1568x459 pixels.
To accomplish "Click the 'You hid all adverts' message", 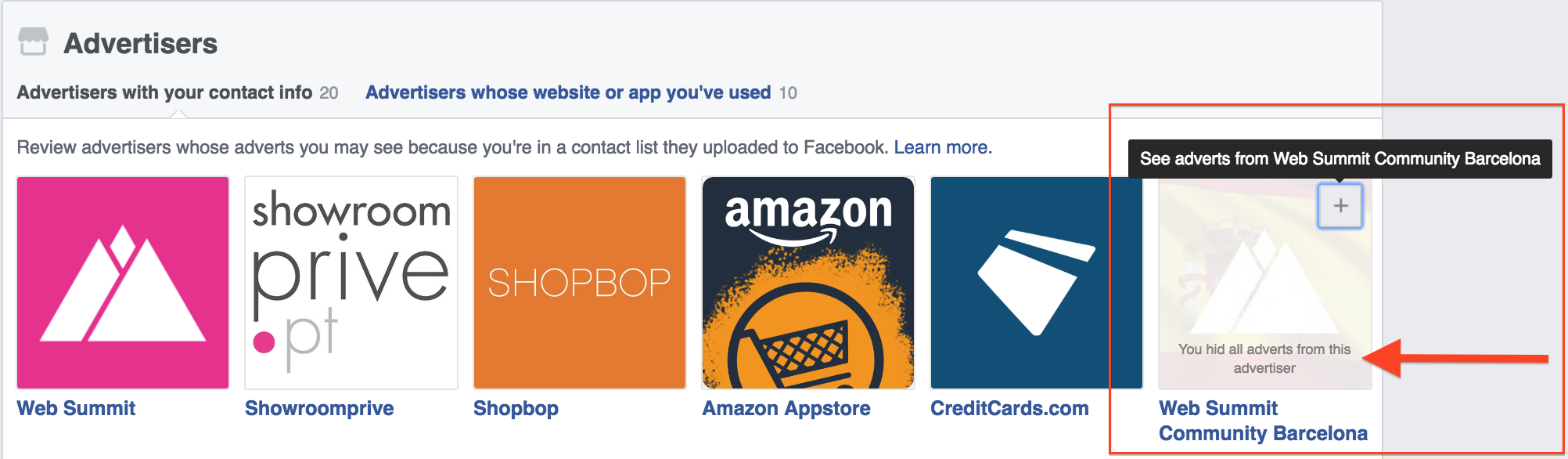I will coord(1264,359).
